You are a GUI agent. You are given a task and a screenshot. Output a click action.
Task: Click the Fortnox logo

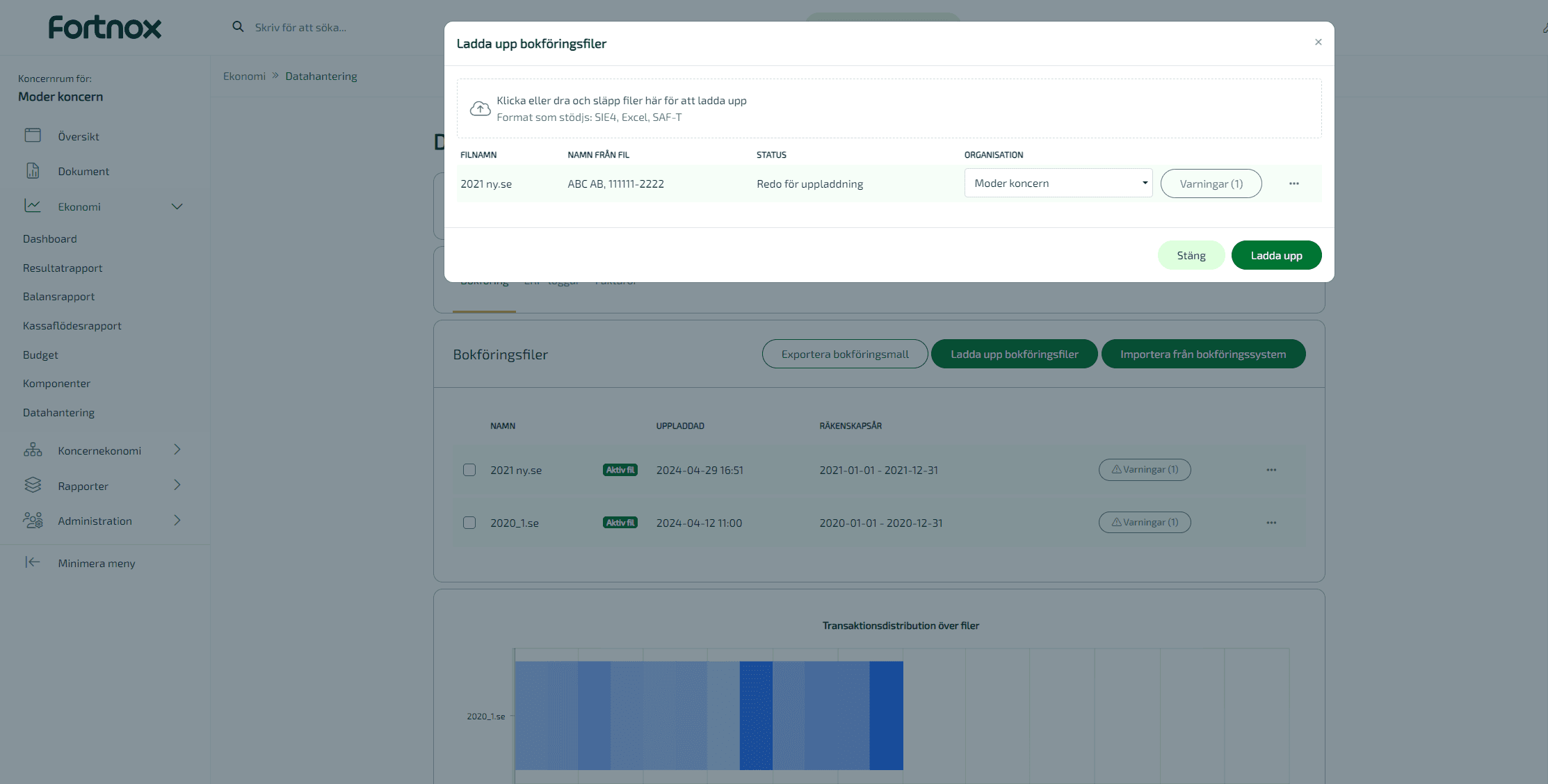tap(105, 27)
